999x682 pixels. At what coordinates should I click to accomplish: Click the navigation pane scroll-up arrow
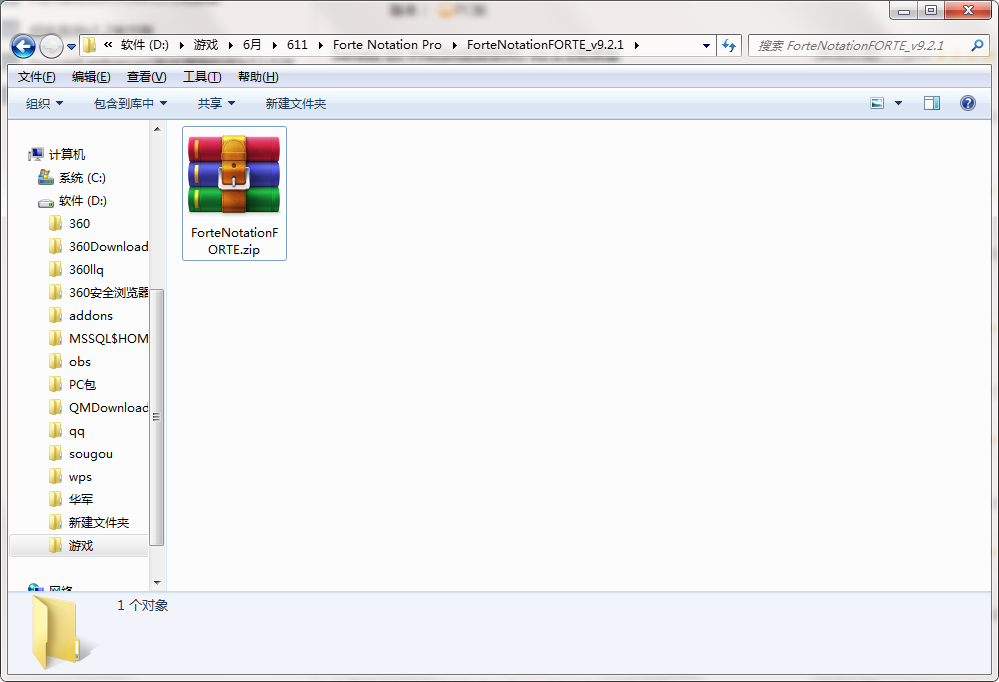(157, 129)
